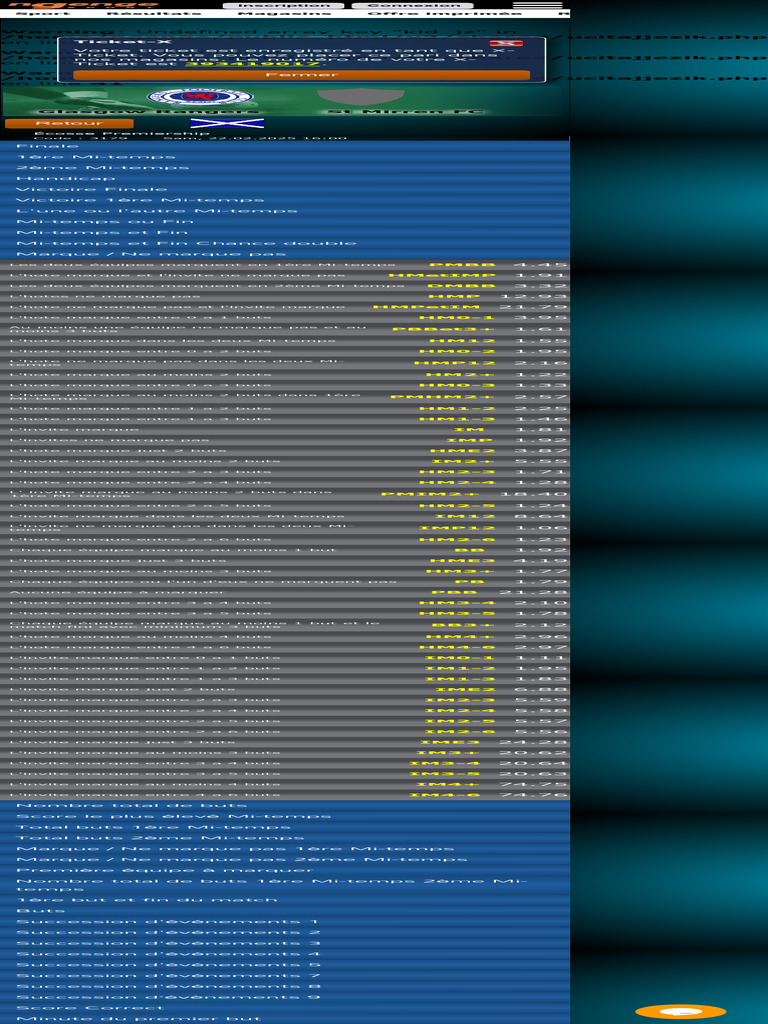768x1024 pixels.
Task: Expand Victoire 1ère Mi-temps section
Action: (x=285, y=200)
